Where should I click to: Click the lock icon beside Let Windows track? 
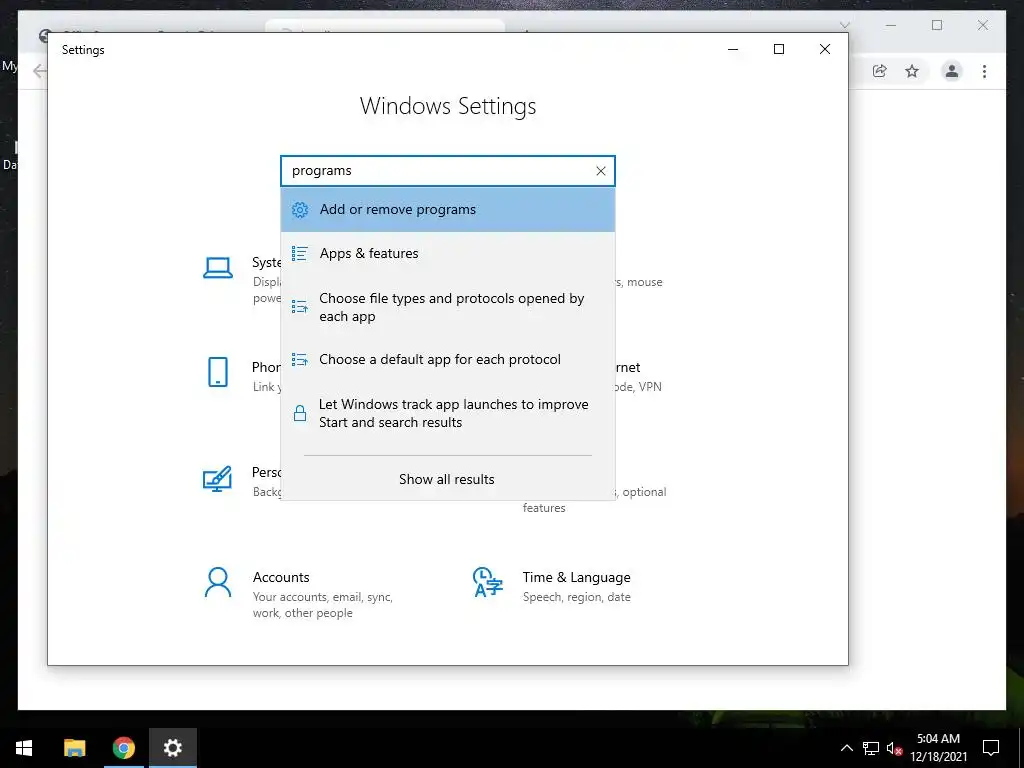(300, 413)
